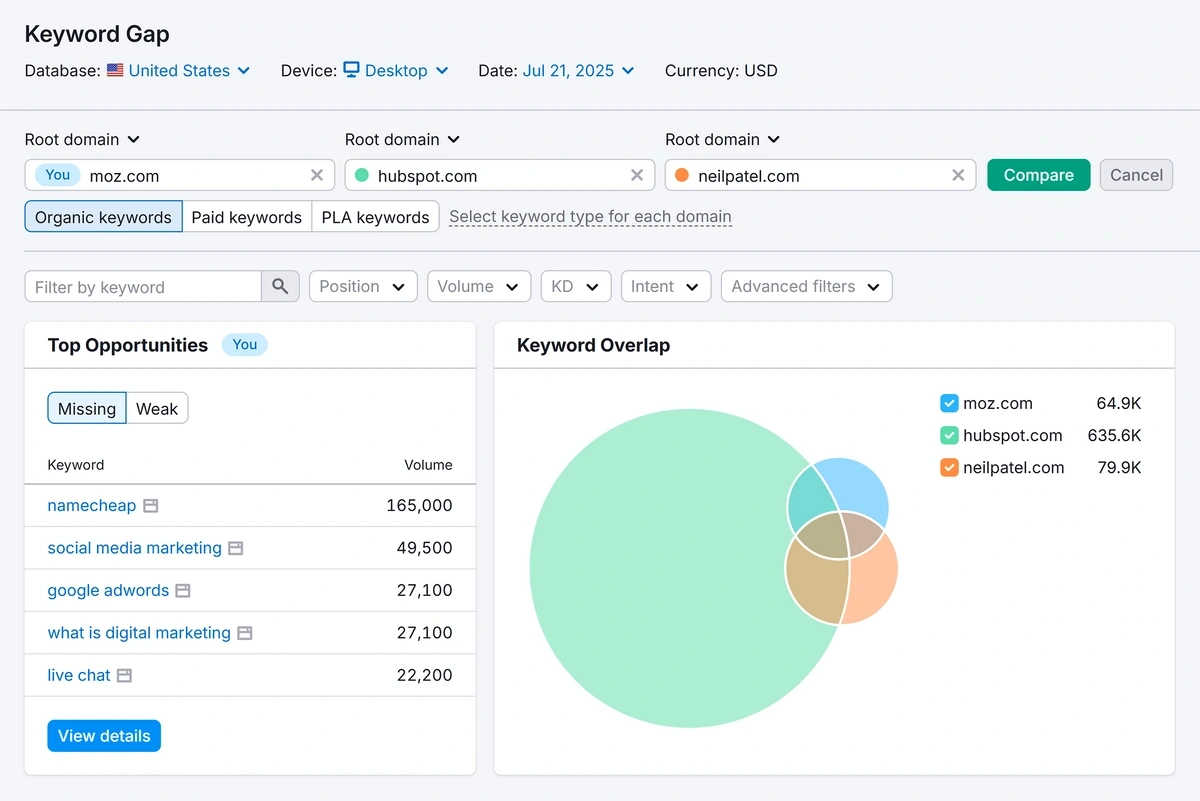The image size is (1200, 801).
Task: Click the View details button
Action: tap(104, 736)
